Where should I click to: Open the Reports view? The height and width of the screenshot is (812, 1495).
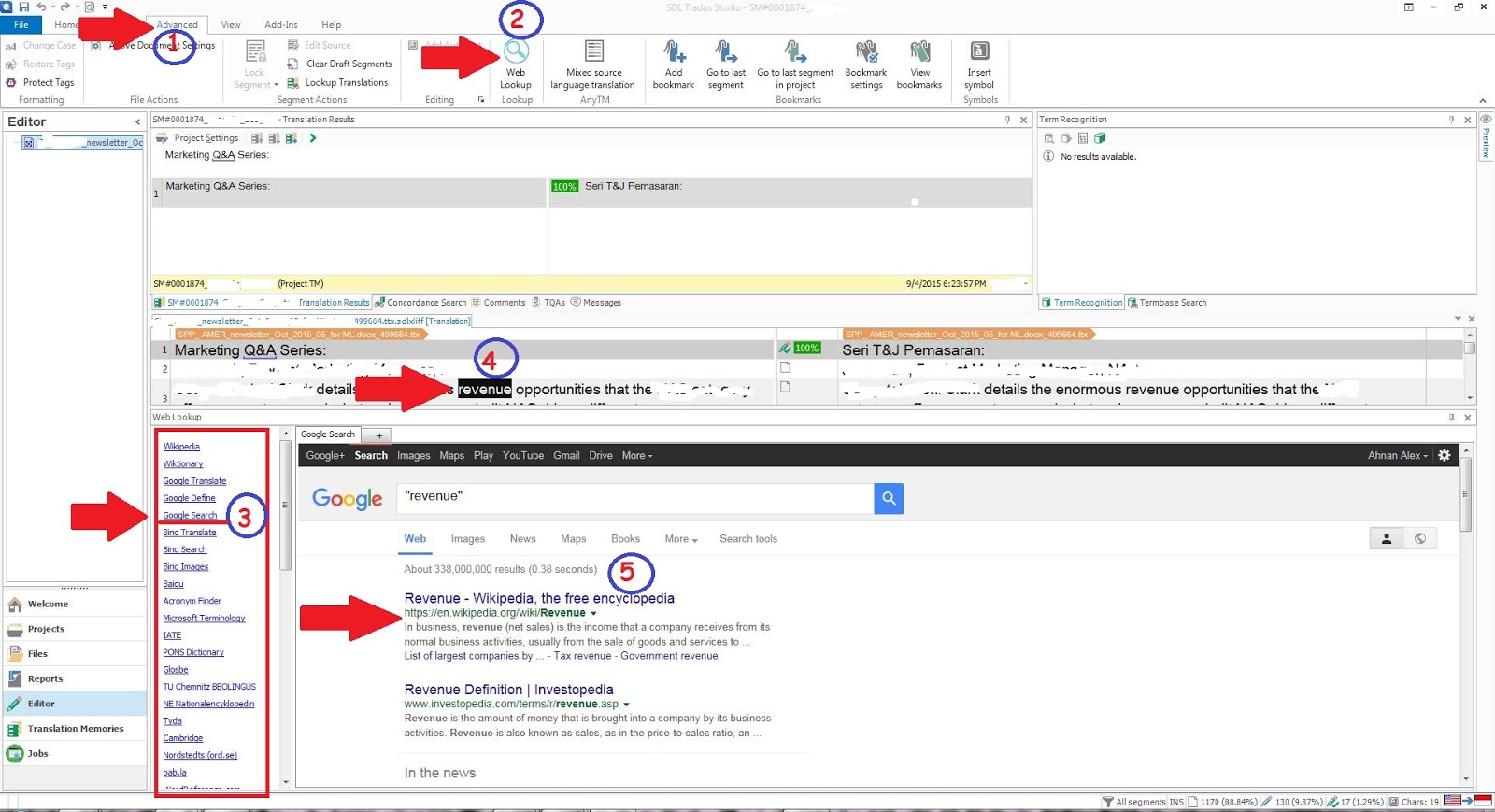(x=75, y=678)
